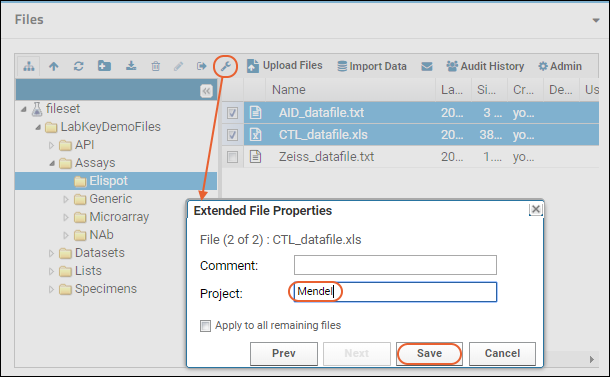Collapse the Assays folder tree
This screenshot has height=377, width=610.
[52, 163]
